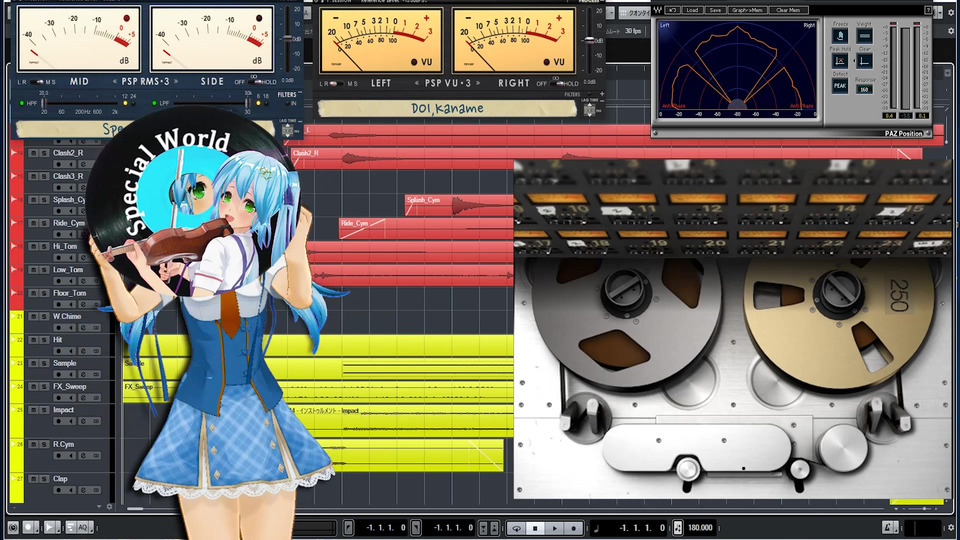
Task: Switch LR/MS mode on PSP RMS-3
Action: (x=37, y=82)
